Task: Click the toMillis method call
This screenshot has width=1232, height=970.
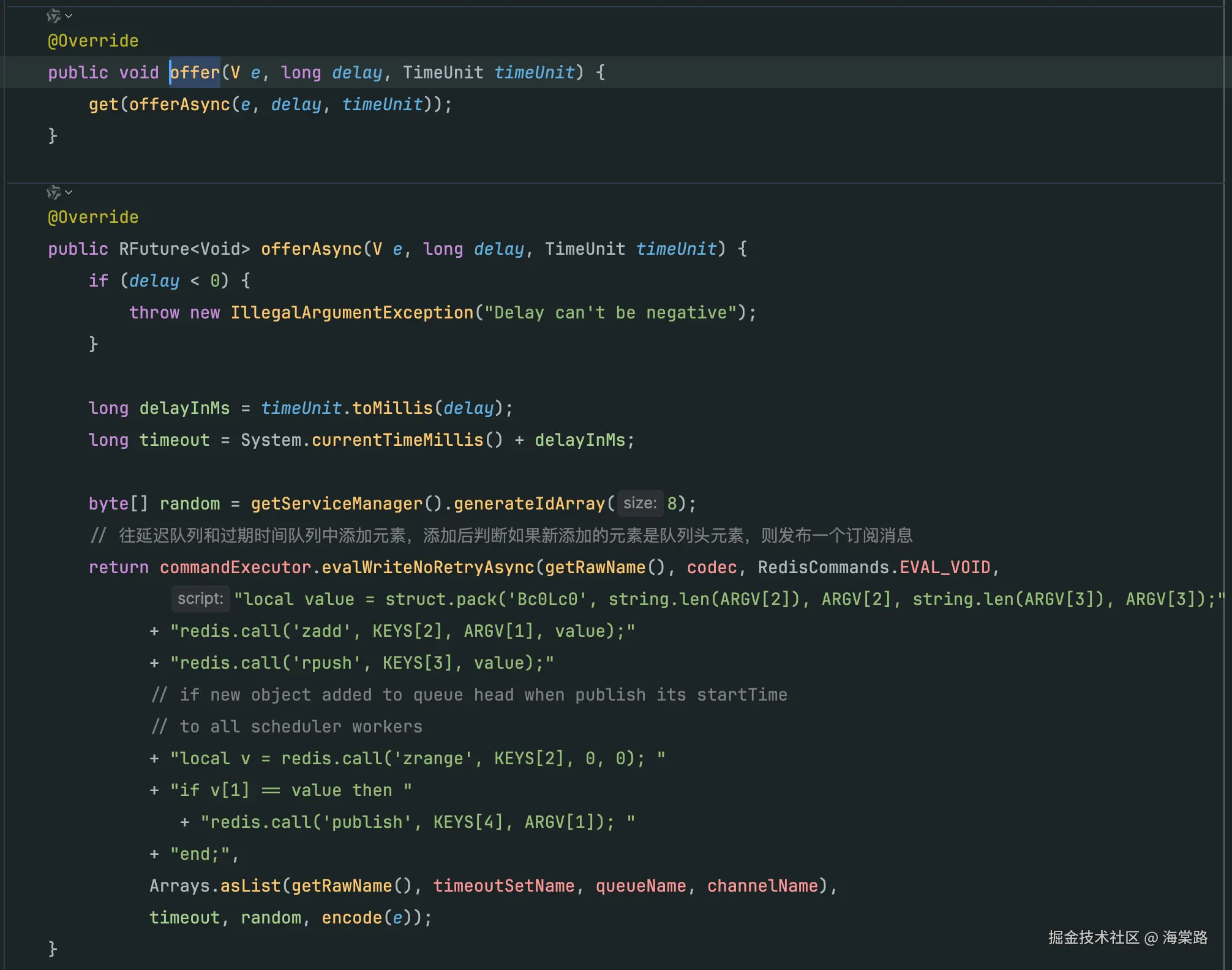Action: pyautogui.click(x=392, y=408)
